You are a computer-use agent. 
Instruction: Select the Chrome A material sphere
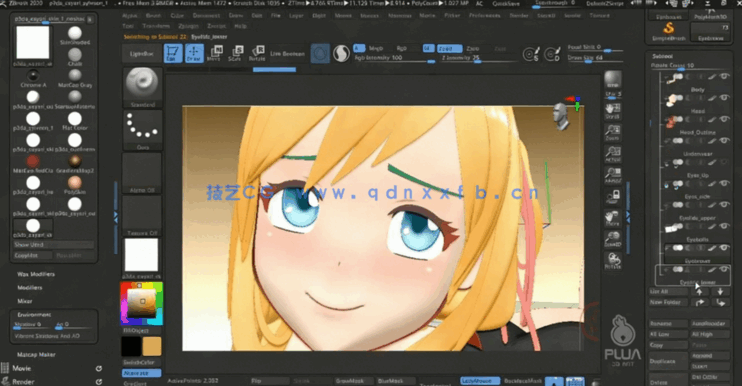[33, 76]
